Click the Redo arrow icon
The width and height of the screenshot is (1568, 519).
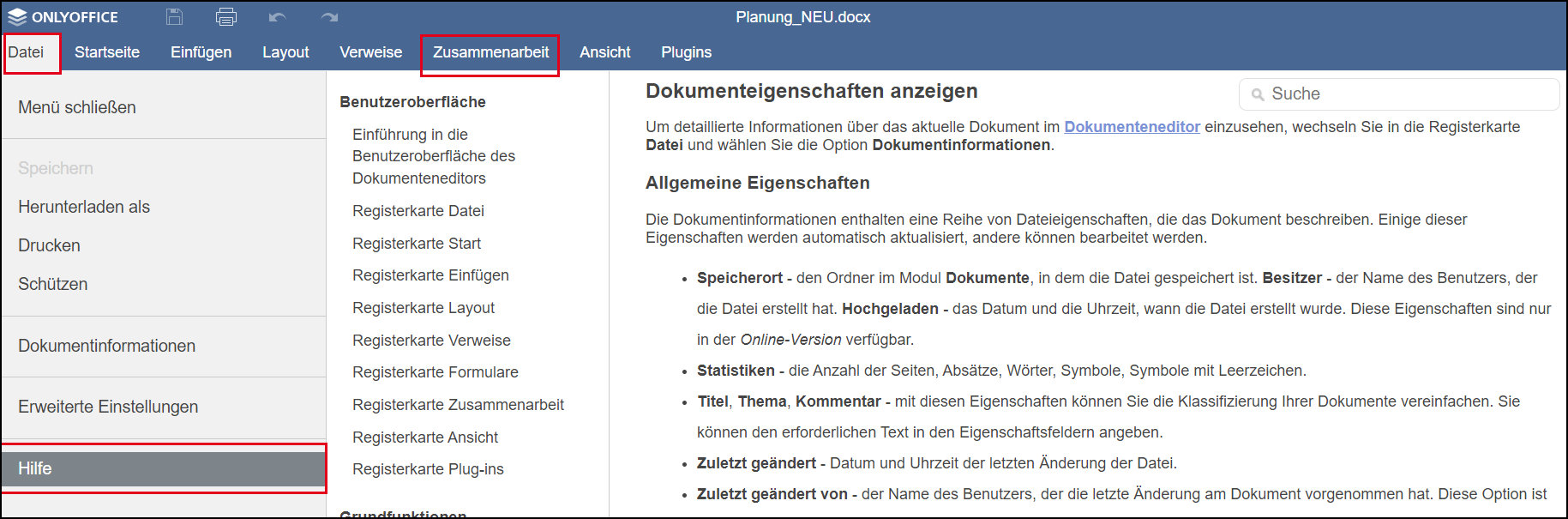(329, 17)
